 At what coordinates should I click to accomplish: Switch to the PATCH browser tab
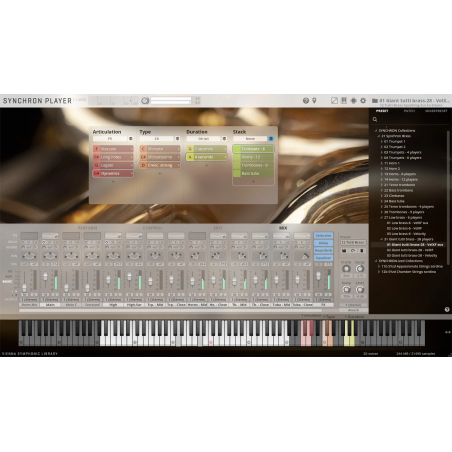coord(409,111)
